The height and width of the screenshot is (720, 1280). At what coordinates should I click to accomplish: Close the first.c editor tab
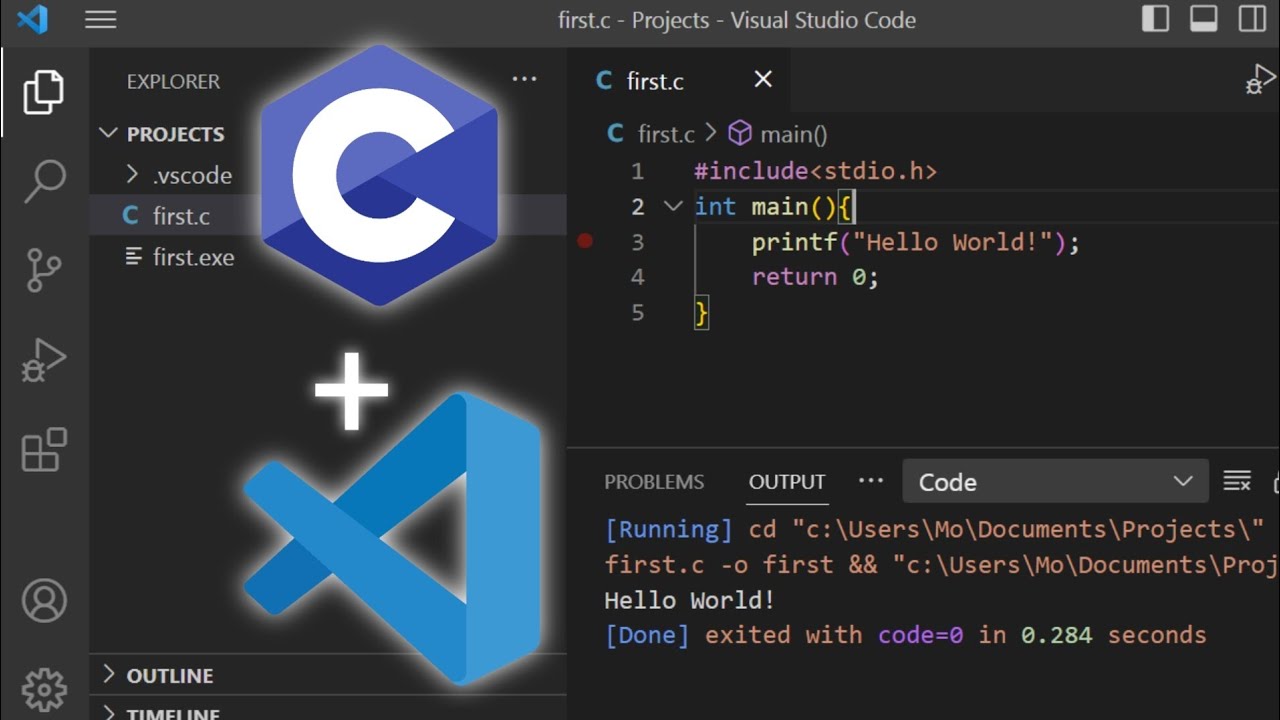[763, 79]
